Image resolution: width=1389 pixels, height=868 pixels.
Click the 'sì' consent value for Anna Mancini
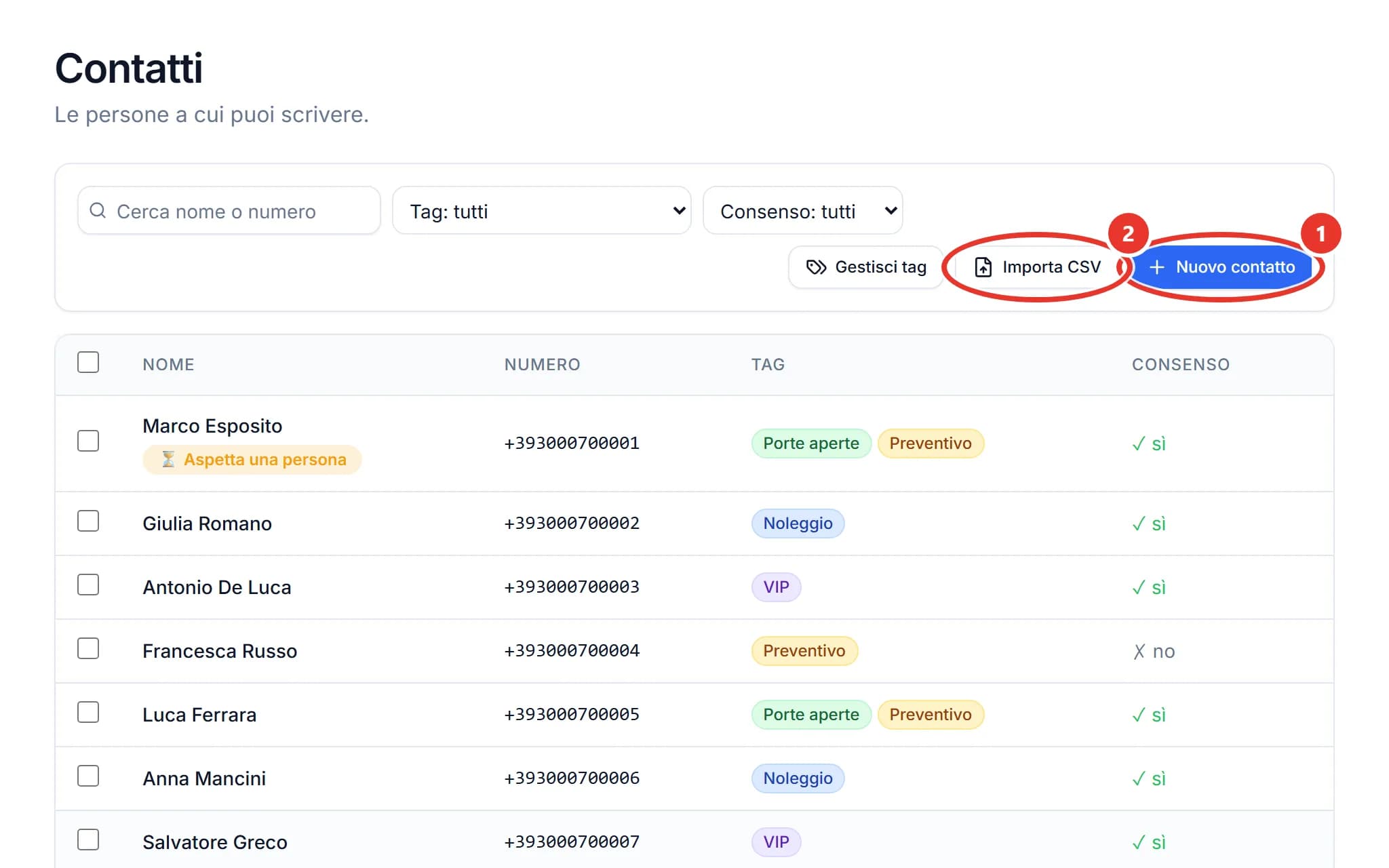click(x=1149, y=778)
